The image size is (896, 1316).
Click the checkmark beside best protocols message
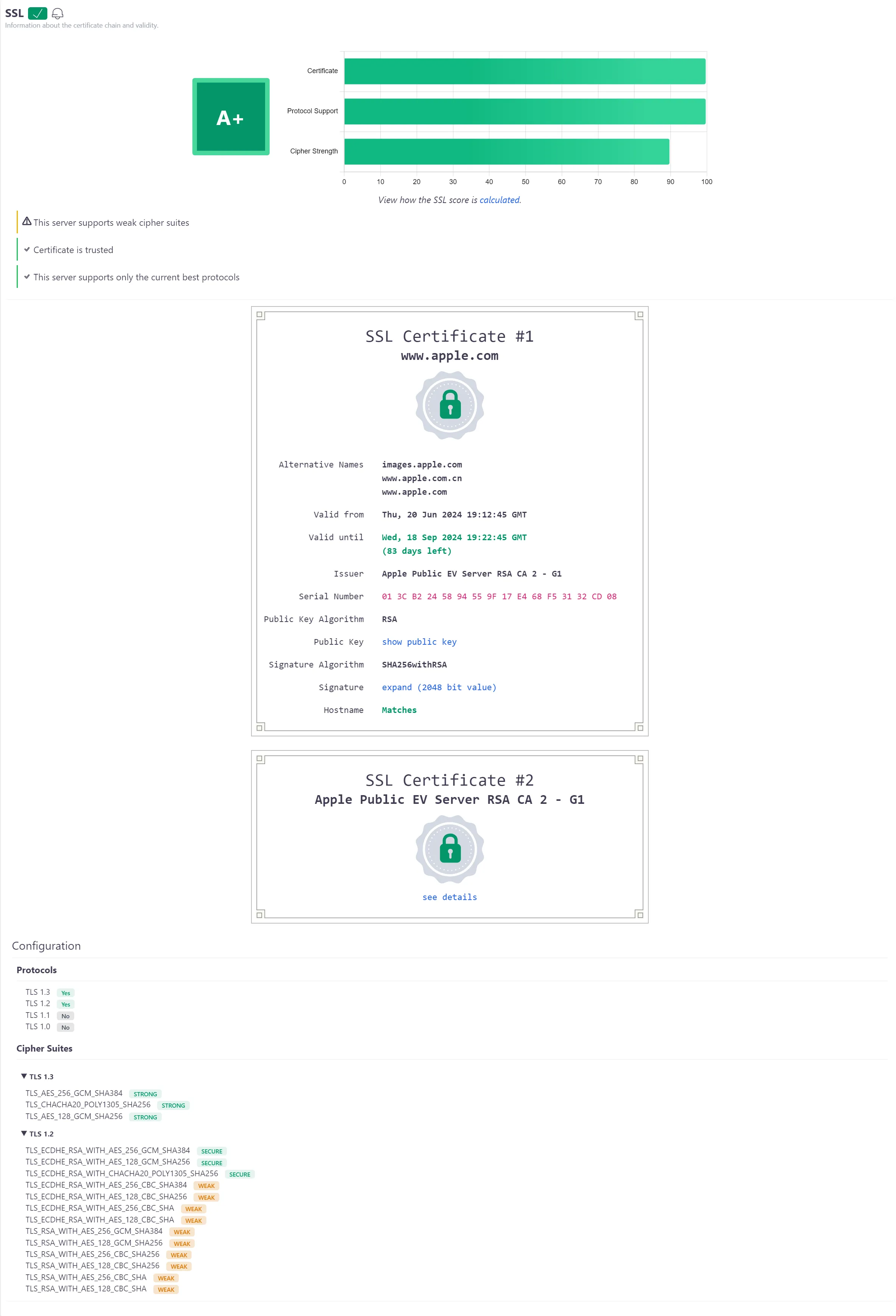[x=27, y=277]
